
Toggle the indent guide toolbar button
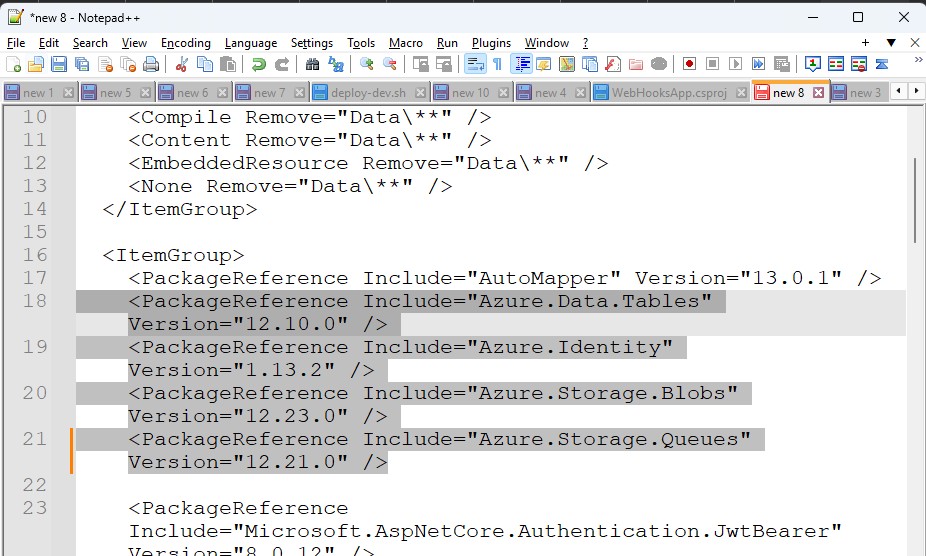pyautogui.click(x=521, y=64)
